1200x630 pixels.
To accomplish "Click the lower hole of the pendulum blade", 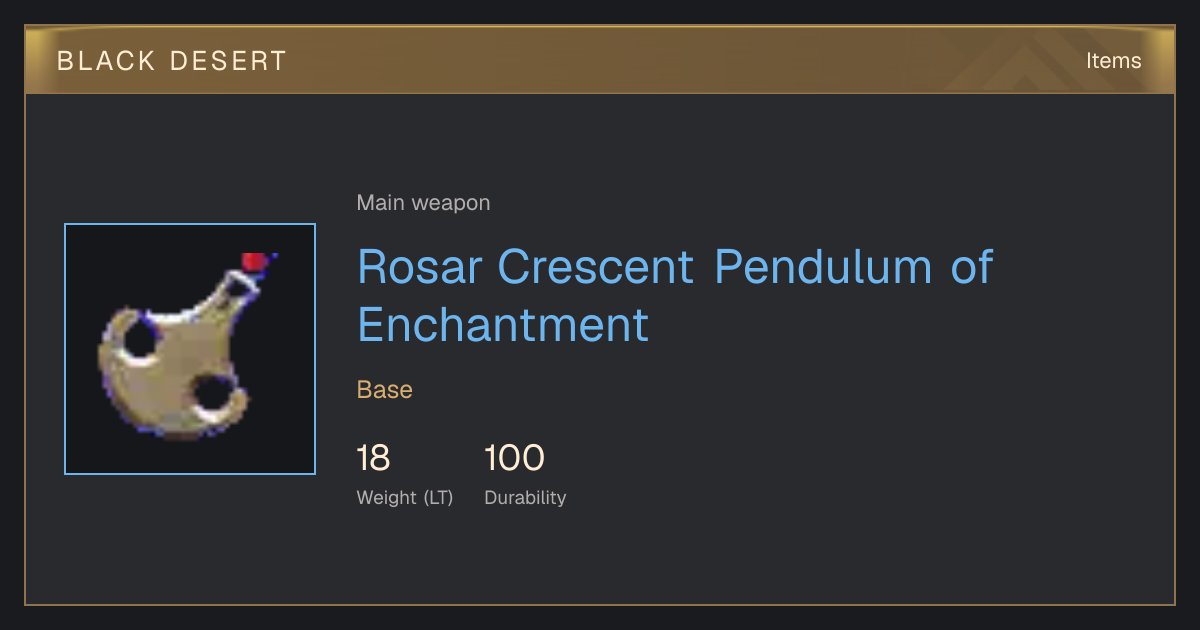I will click(x=211, y=397).
